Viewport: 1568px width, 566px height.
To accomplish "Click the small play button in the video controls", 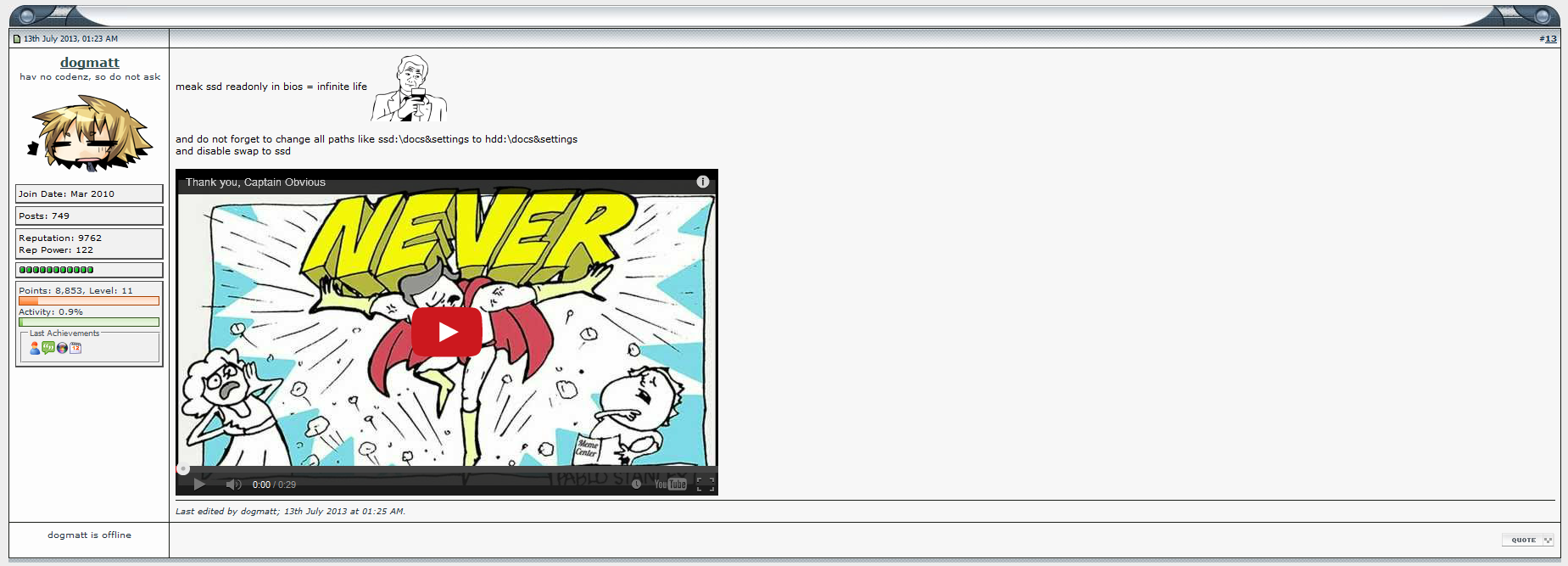I will coord(199,485).
